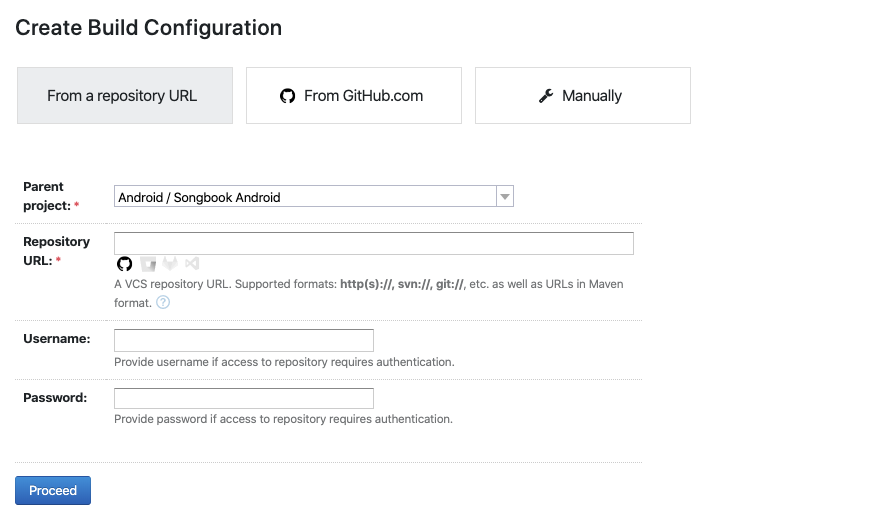882x524 pixels.
Task: Switch to the 'From a repository URL' tab
Action: pos(125,96)
